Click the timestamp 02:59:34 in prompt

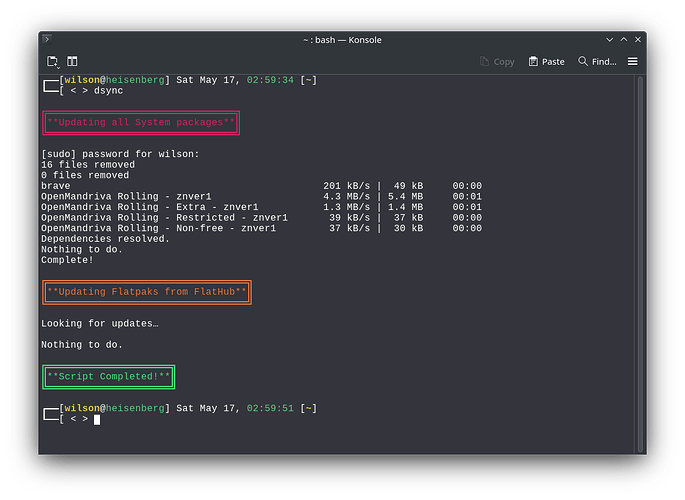270,80
